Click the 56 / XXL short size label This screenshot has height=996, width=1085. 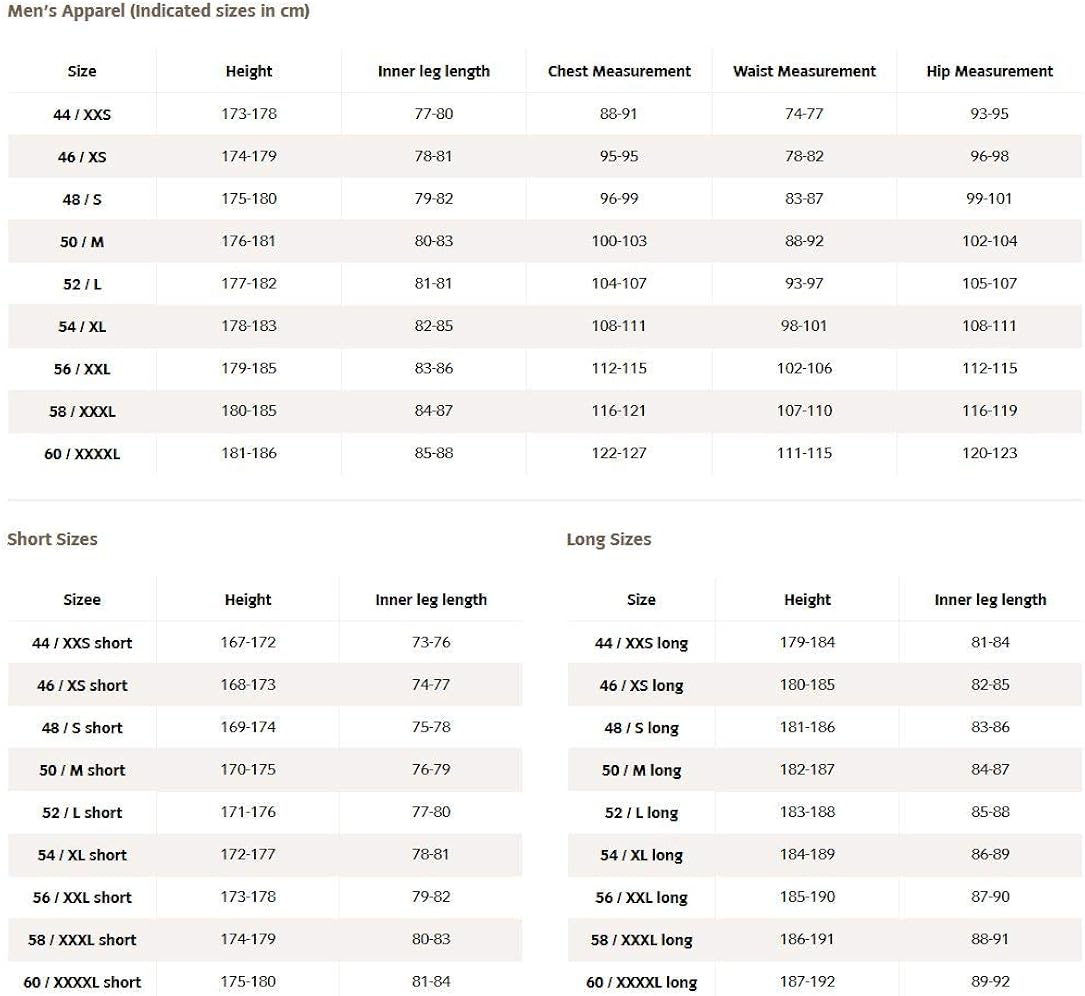point(82,898)
